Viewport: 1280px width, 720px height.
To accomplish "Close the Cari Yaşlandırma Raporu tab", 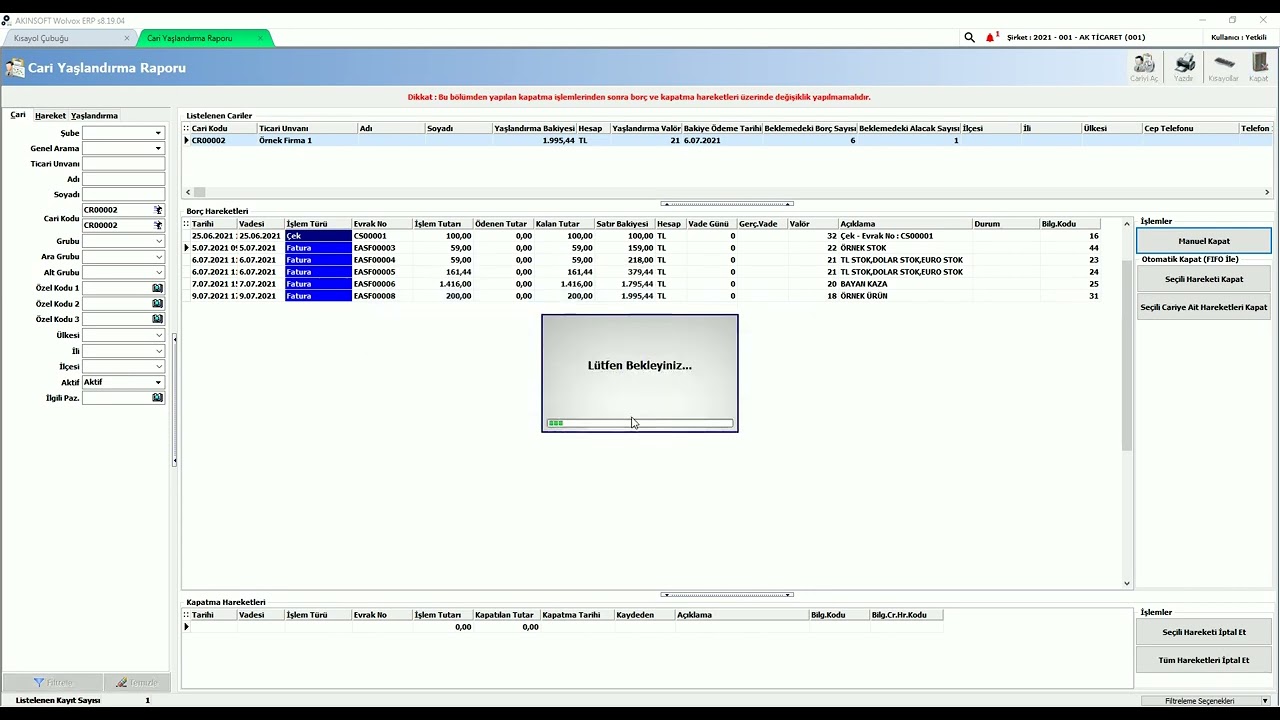I will tap(260, 38).
